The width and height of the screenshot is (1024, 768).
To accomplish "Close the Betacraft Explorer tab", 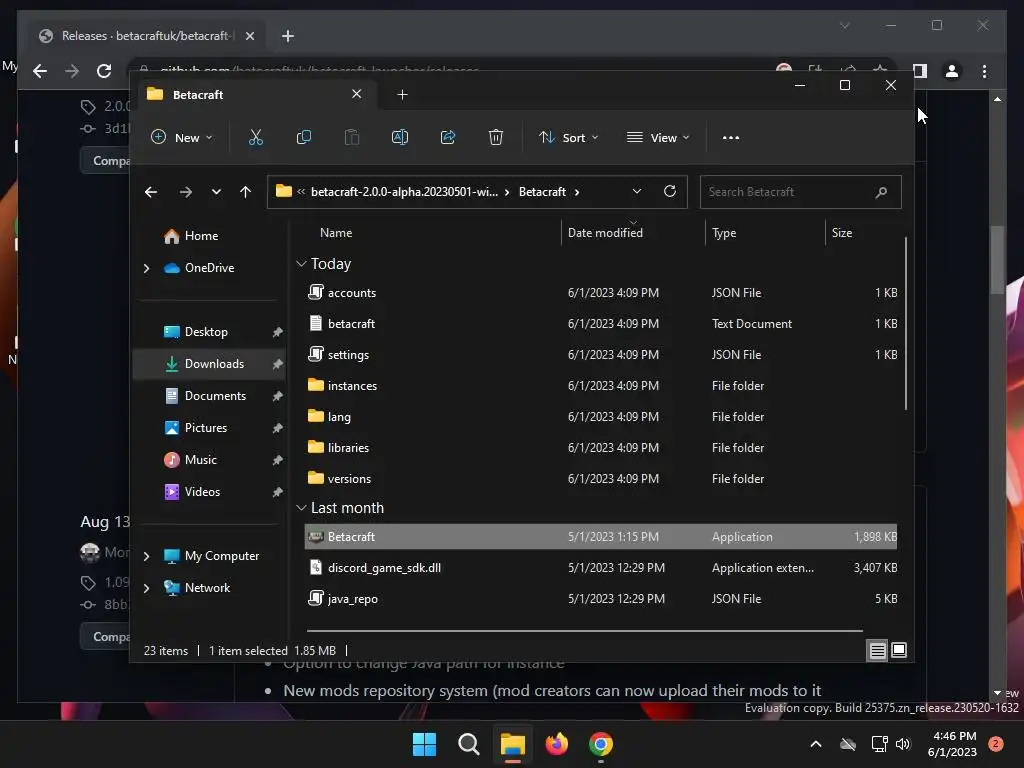I will coord(357,94).
